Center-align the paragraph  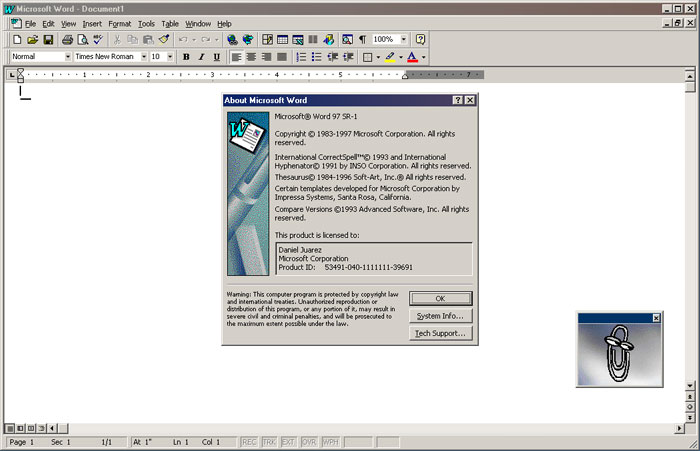(251, 57)
